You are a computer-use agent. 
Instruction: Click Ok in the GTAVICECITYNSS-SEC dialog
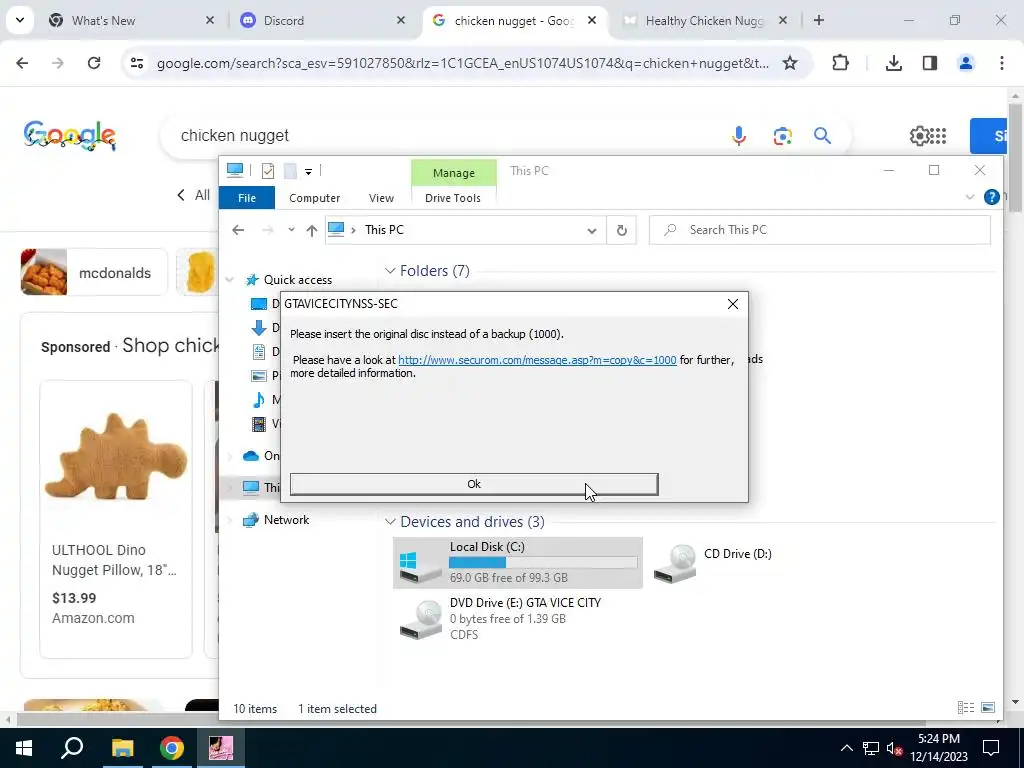[x=473, y=484]
